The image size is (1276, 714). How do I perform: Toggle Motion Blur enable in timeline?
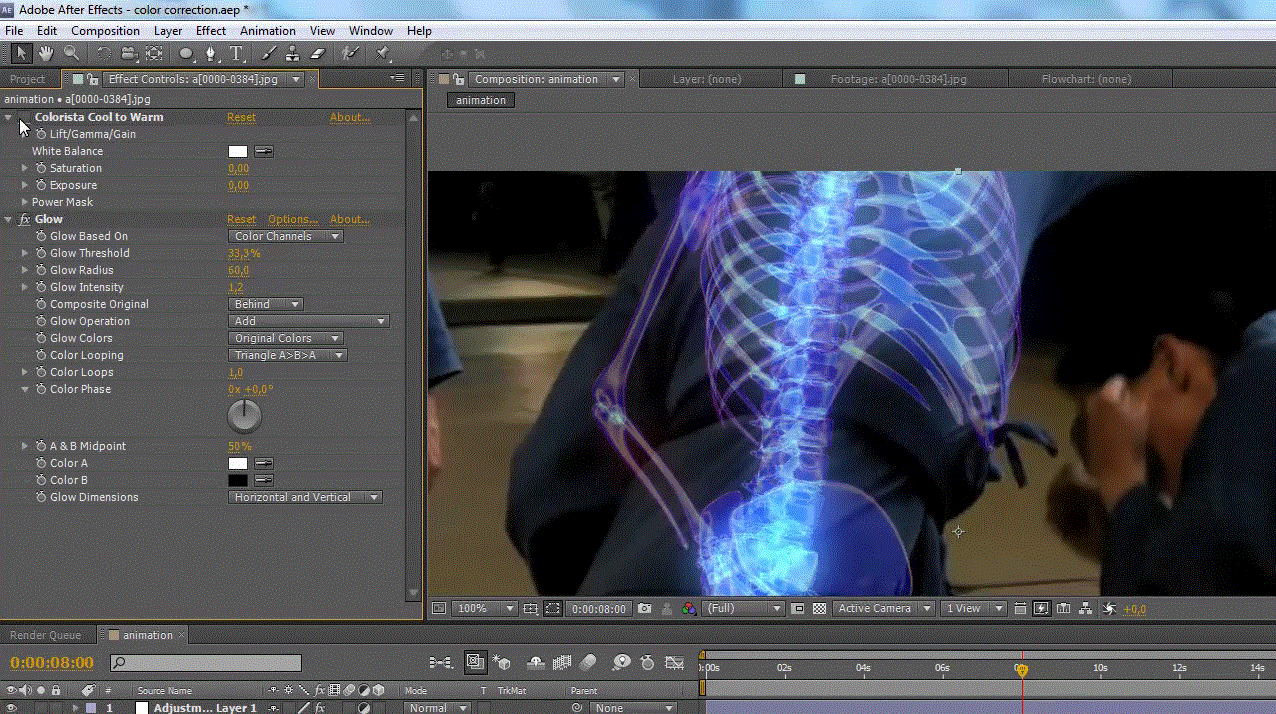point(588,662)
